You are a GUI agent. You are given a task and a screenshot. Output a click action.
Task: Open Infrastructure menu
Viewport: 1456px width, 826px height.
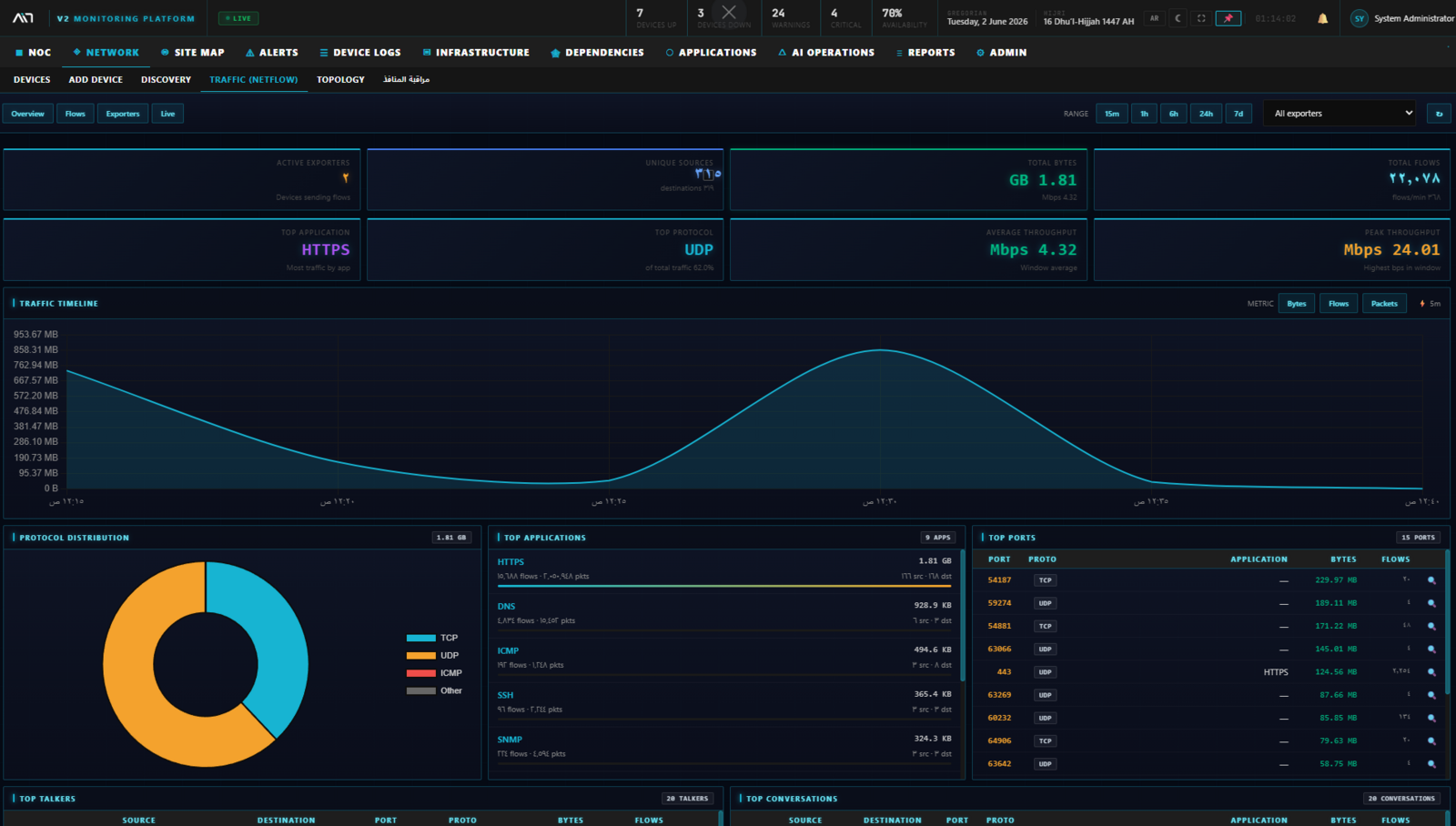coord(476,53)
